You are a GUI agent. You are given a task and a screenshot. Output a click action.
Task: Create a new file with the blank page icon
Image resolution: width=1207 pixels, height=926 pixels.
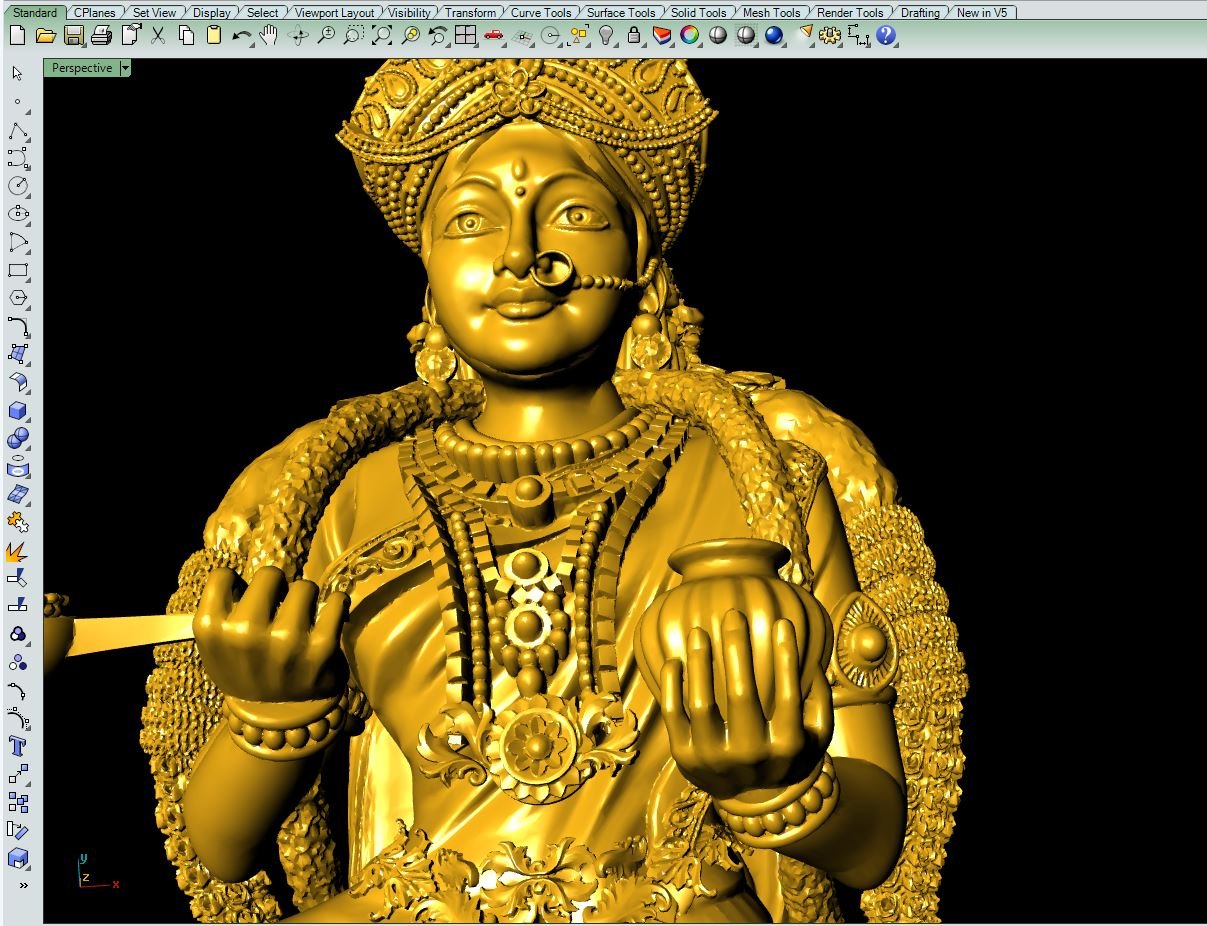pos(17,36)
